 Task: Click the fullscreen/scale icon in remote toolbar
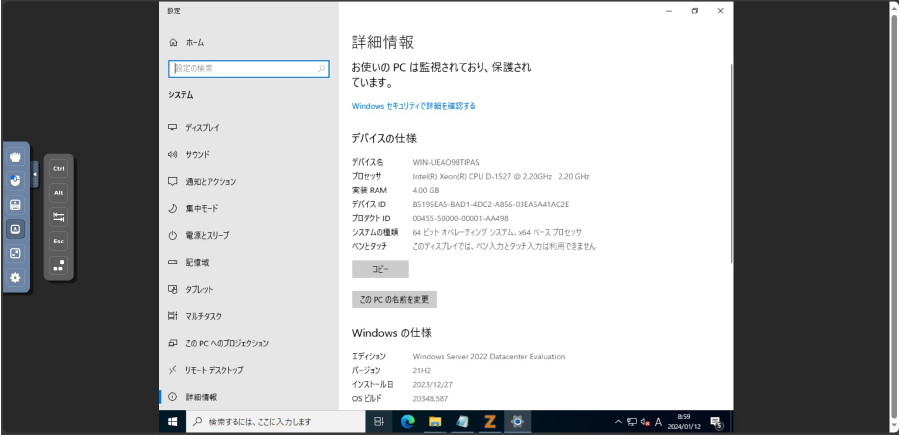[16, 253]
